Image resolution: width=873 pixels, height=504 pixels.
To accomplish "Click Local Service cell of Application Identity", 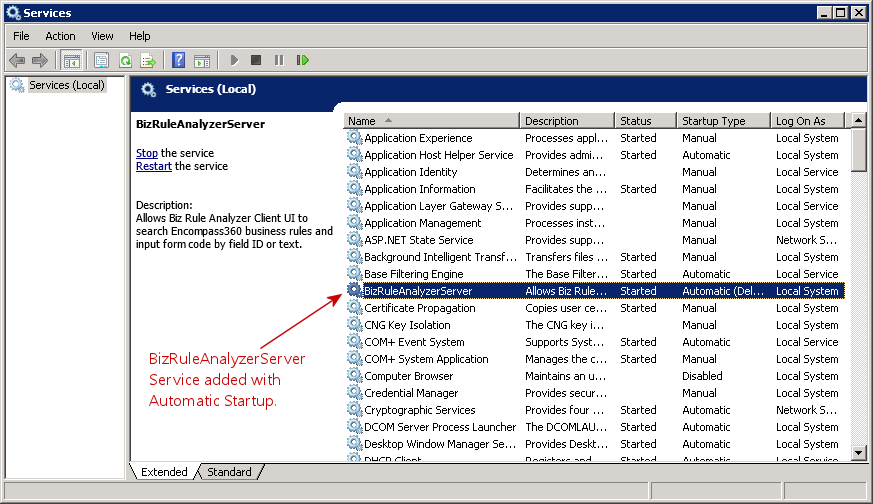I will (807, 172).
